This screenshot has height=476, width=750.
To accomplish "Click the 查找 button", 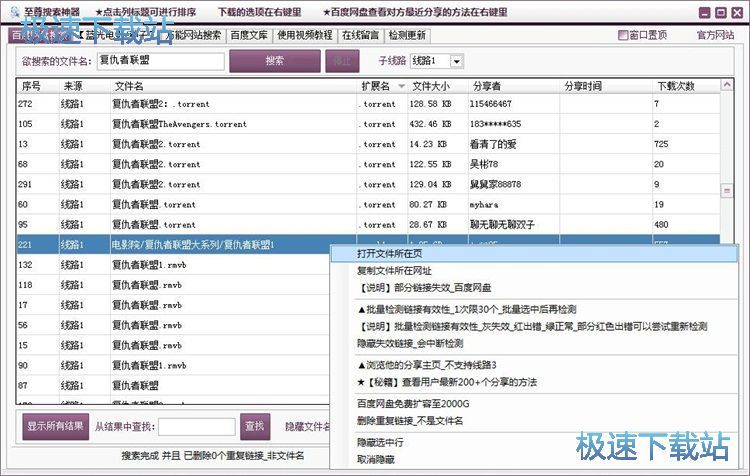I will pos(254,426).
